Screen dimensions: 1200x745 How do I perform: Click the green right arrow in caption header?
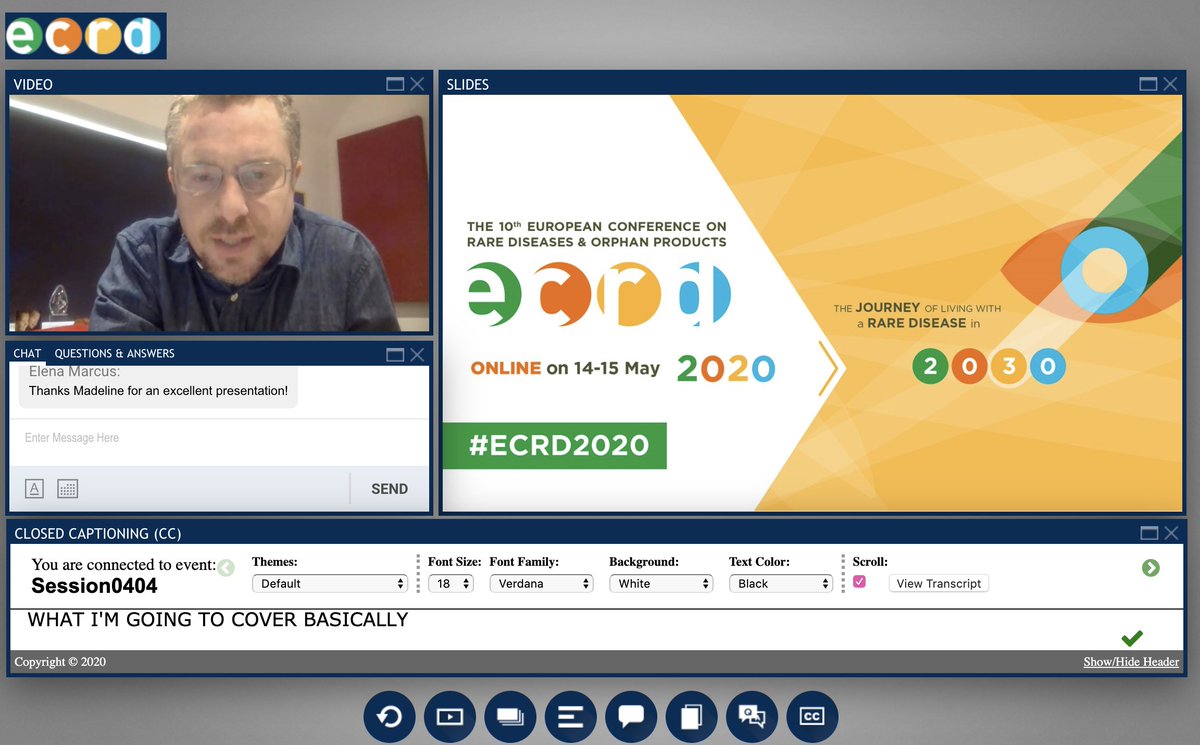tap(1151, 568)
